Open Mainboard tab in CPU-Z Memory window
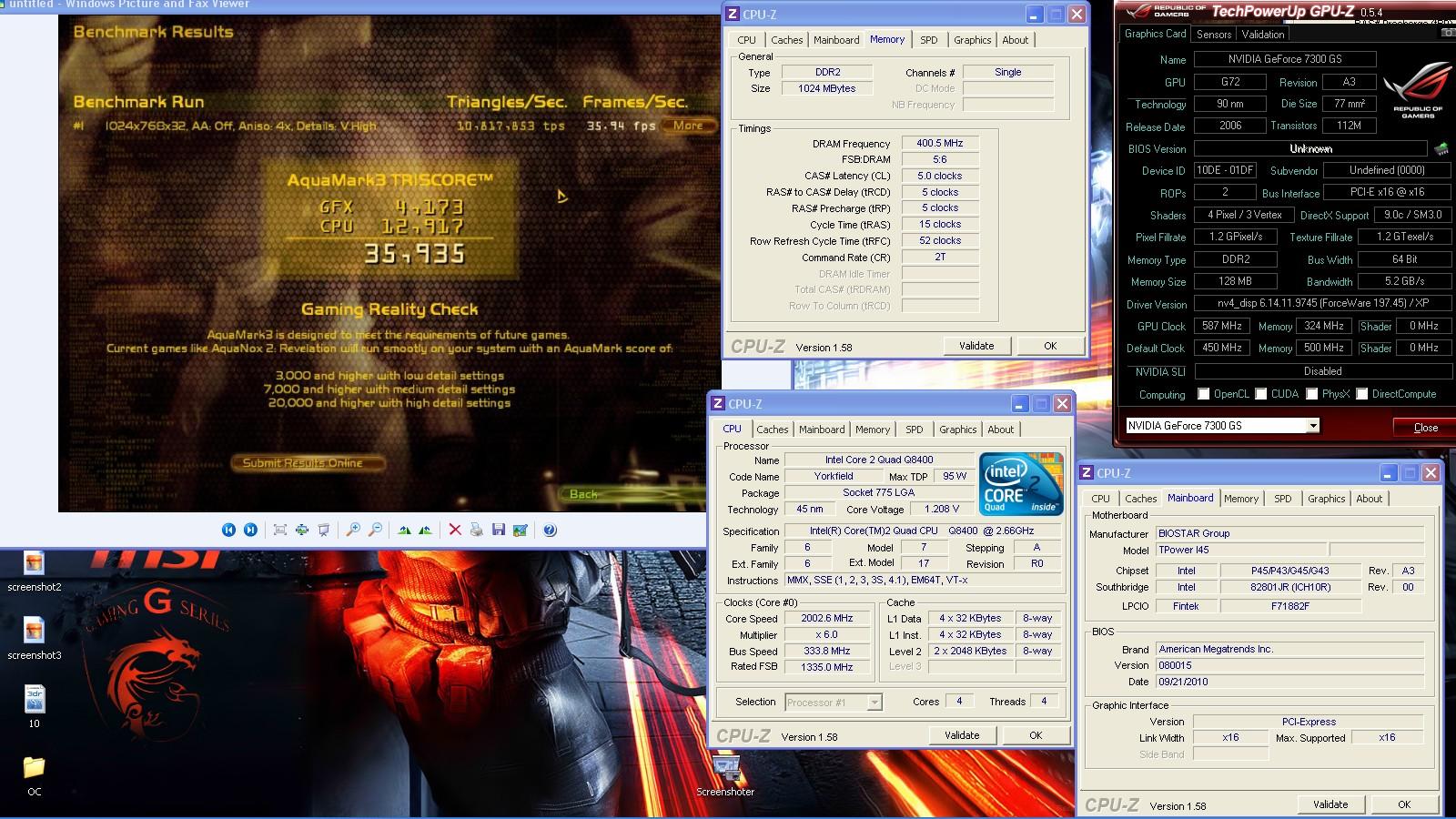 pyautogui.click(x=836, y=40)
